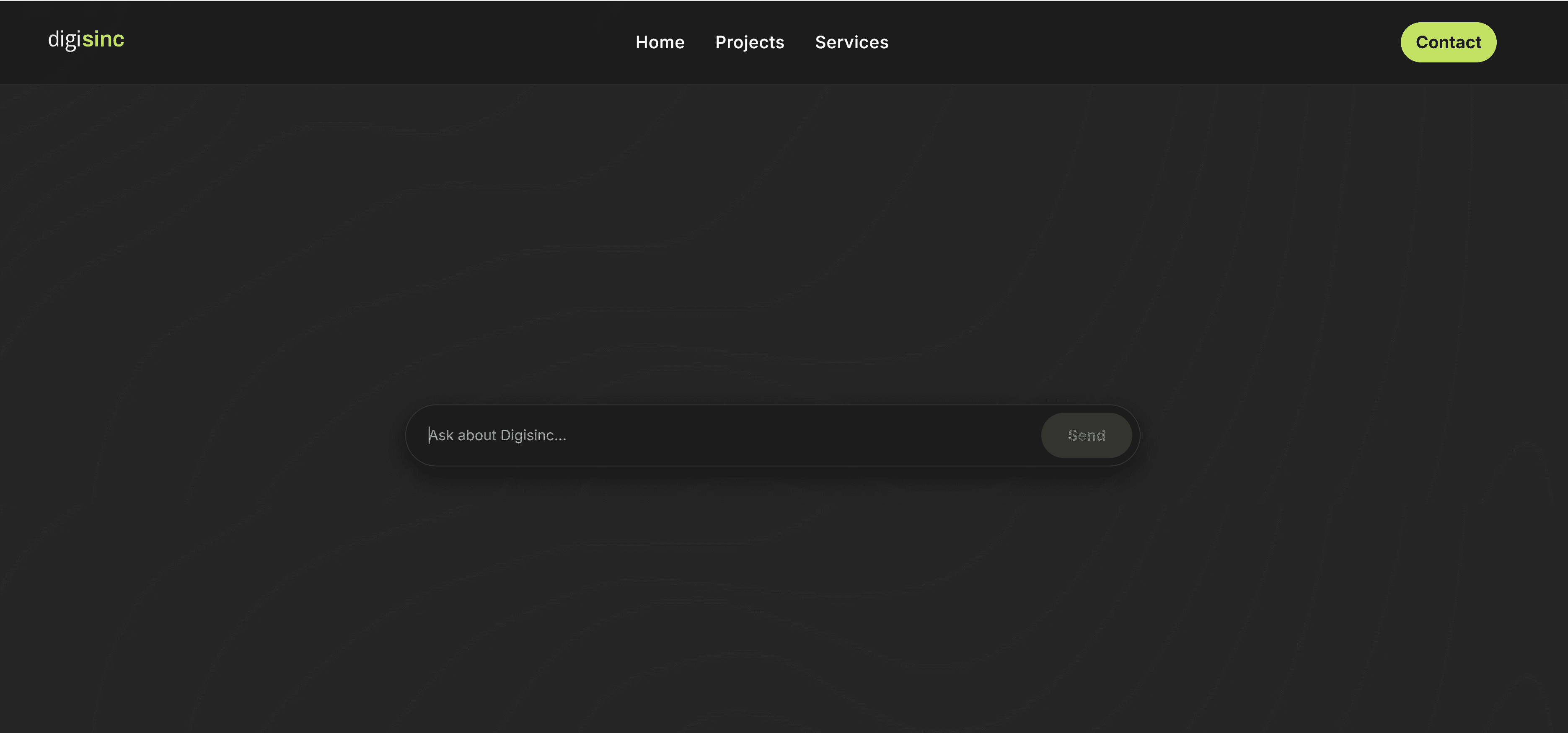This screenshot has height=733, width=1568.
Task: Go to the Home page
Action: tap(660, 42)
